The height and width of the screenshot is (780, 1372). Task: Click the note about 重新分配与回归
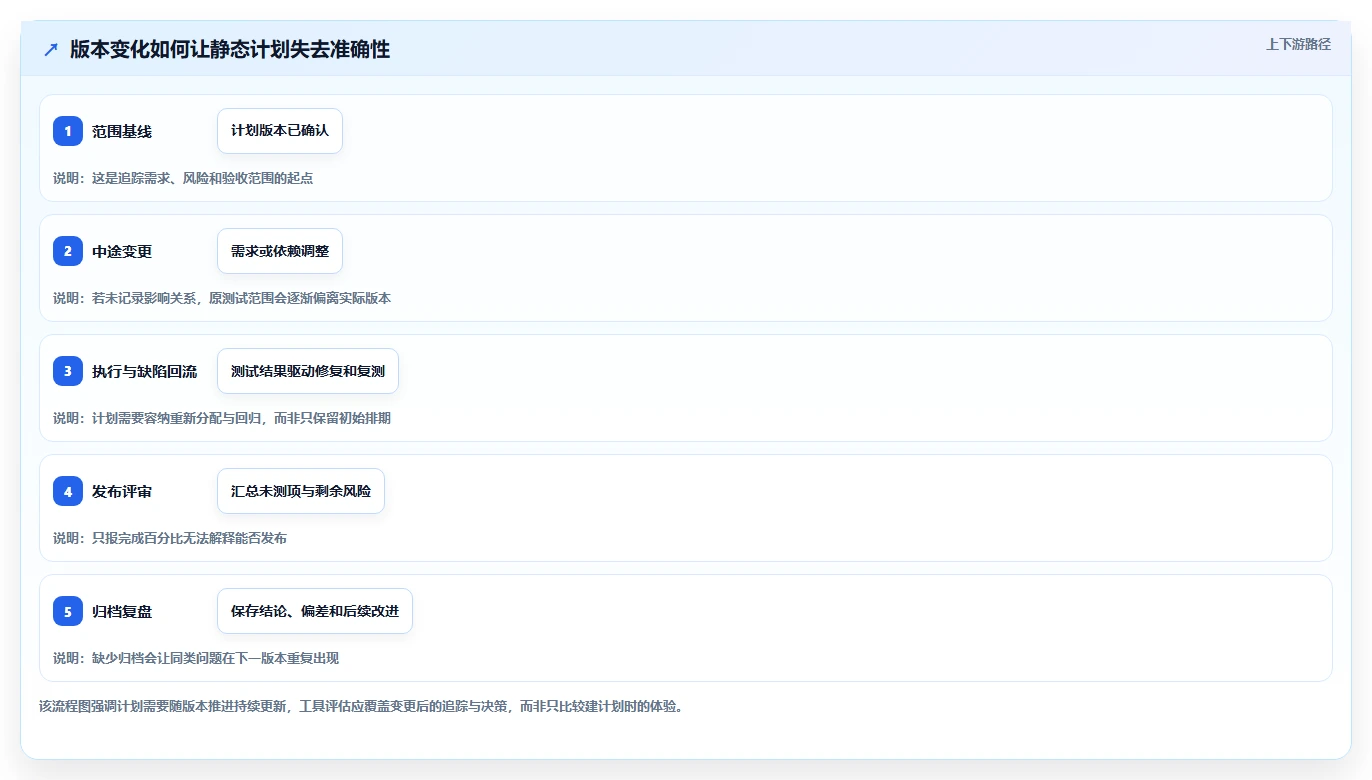(x=222, y=418)
